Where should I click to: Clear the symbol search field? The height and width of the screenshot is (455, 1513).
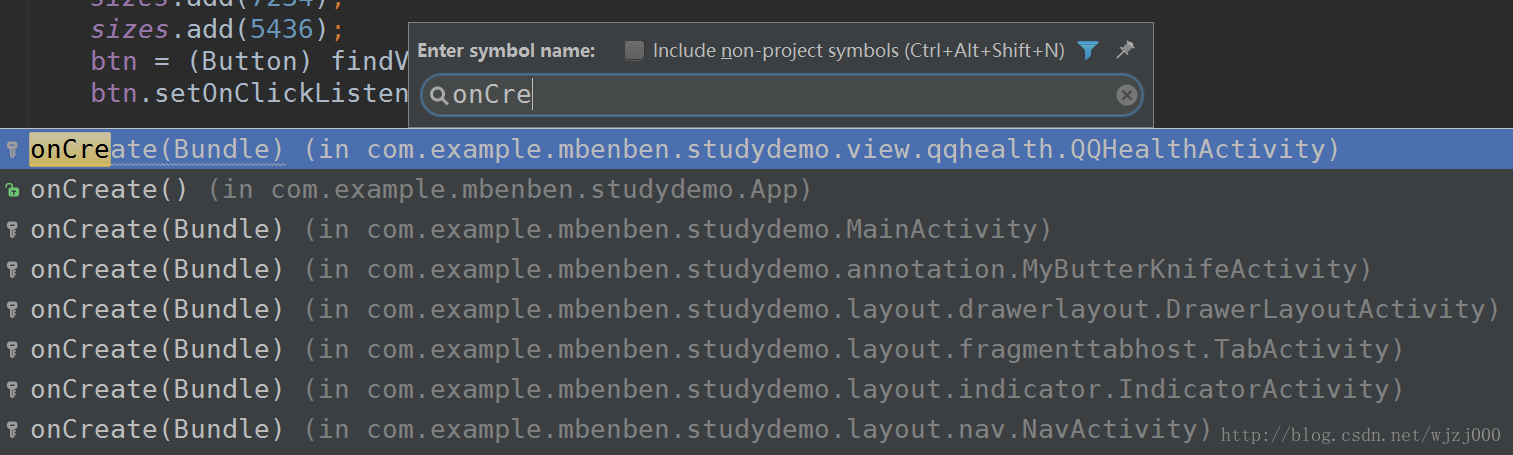[x=1126, y=95]
